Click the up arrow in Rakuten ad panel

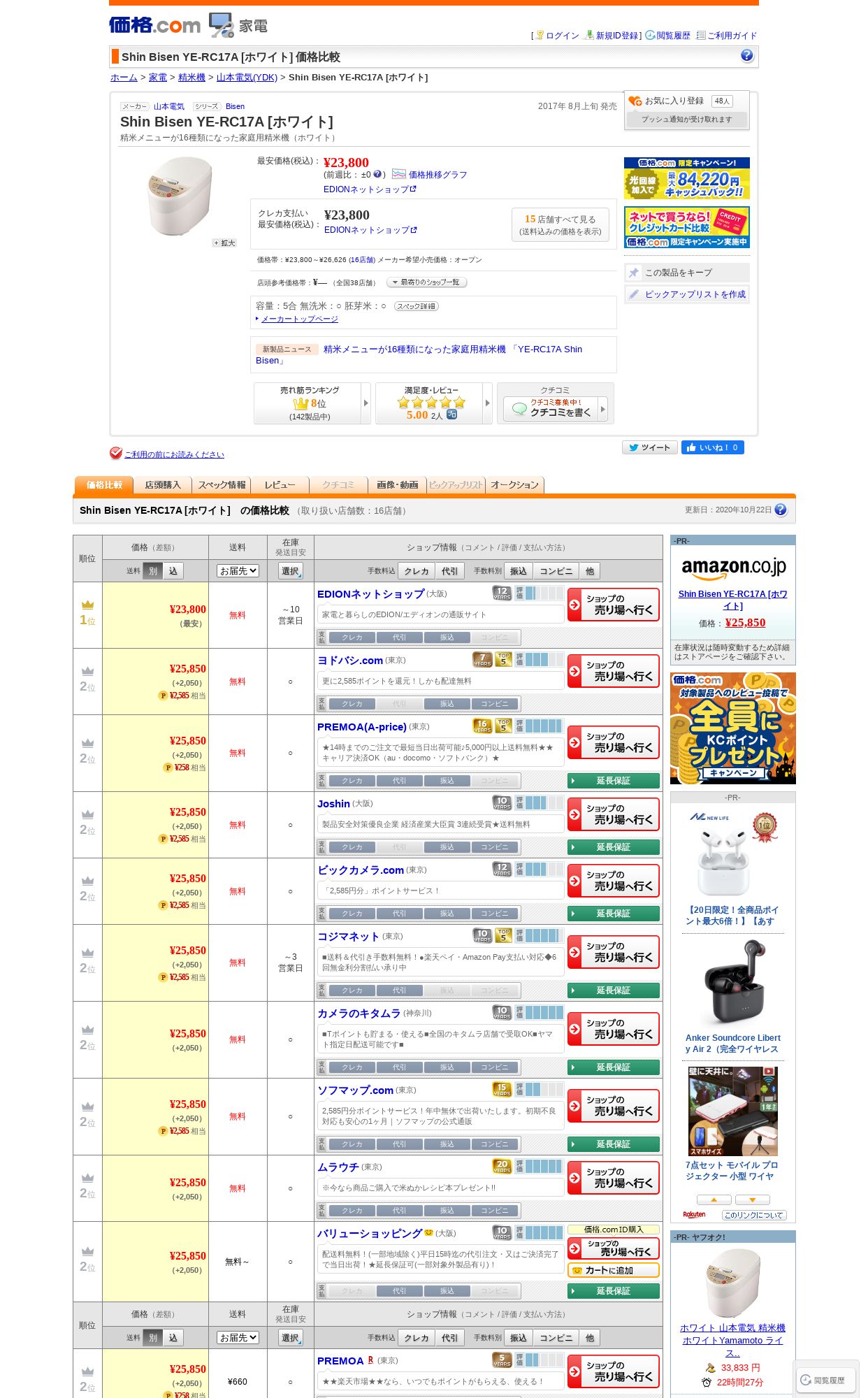click(714, 1199)
